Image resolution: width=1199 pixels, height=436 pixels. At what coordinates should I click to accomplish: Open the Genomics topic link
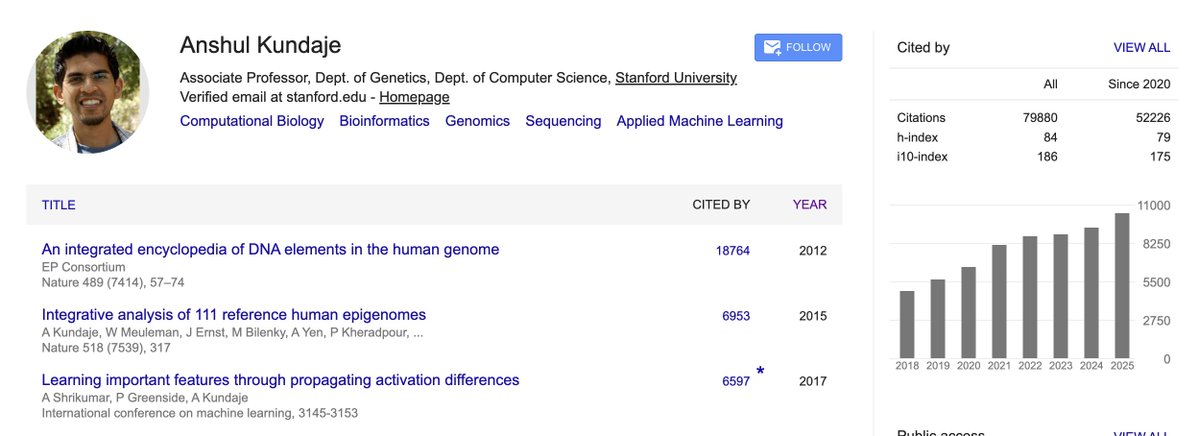coord(477,121)
